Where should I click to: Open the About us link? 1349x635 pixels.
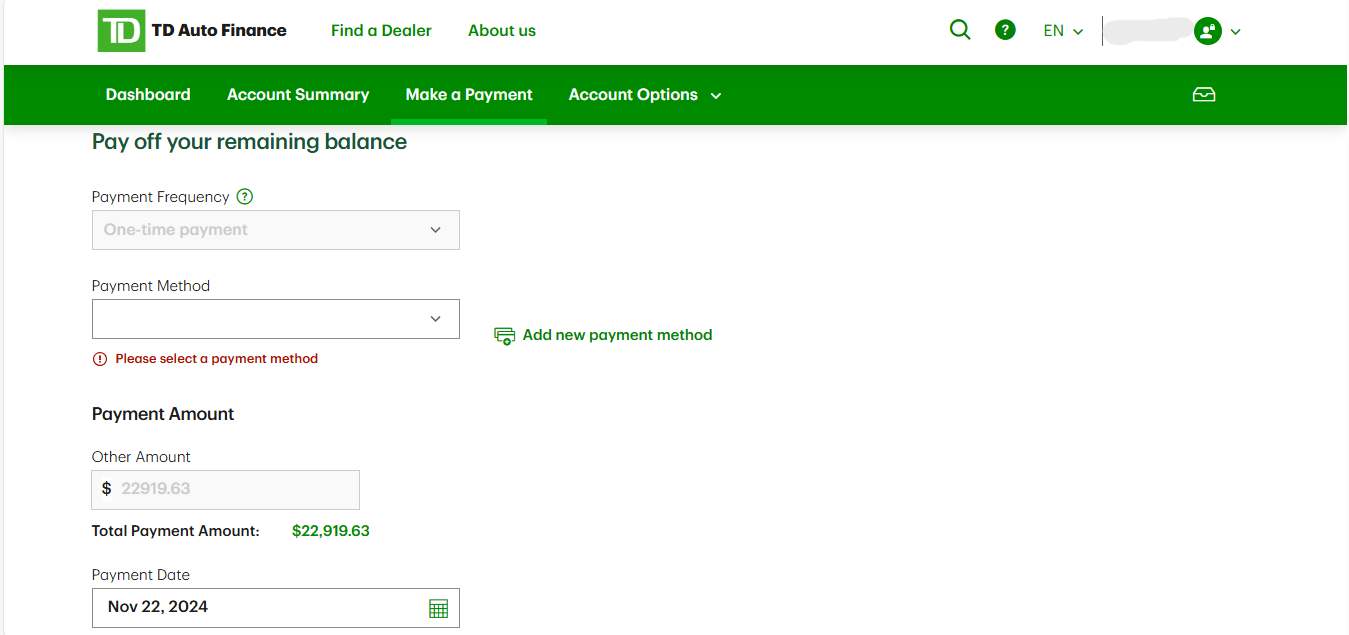click(502, 31)
